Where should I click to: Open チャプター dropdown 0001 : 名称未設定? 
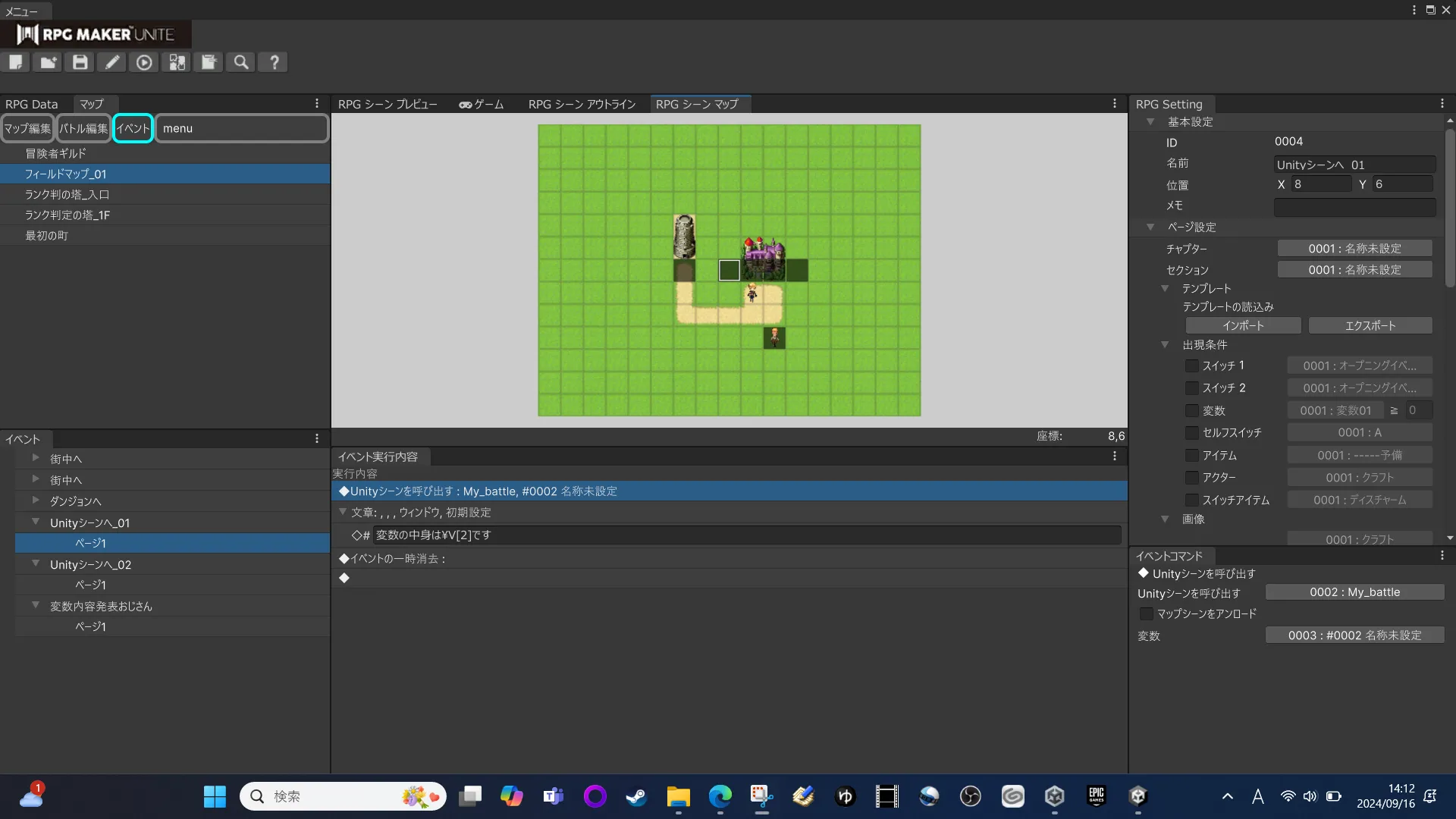click(1354, 249)
